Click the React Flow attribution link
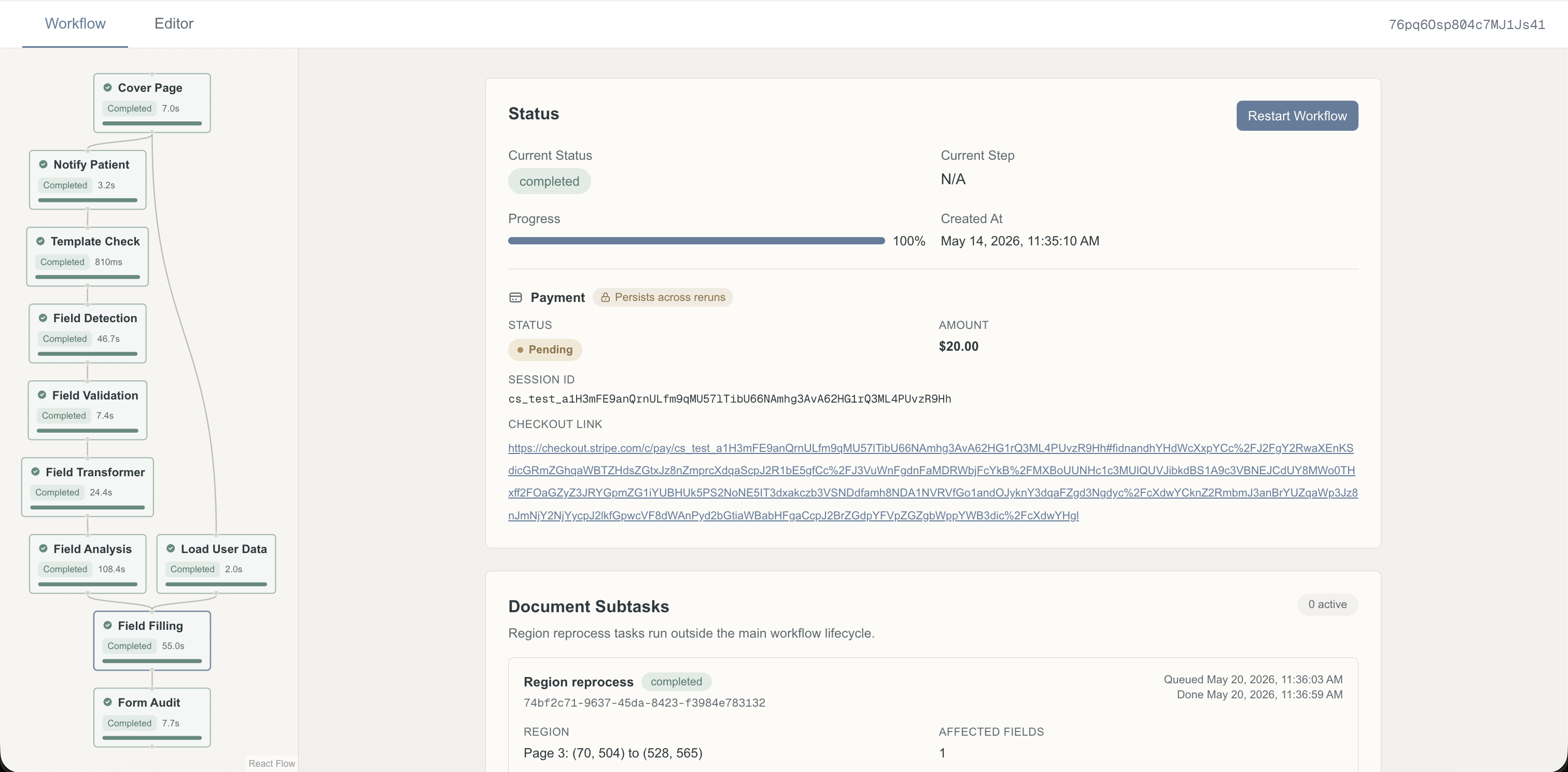 click(272, 764)
